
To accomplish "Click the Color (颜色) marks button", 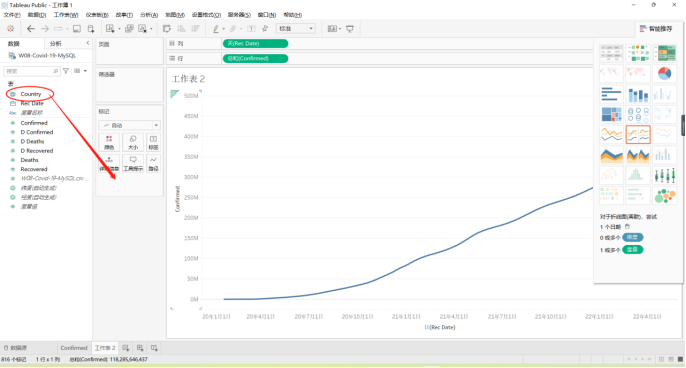I will [x=109, y=143].
